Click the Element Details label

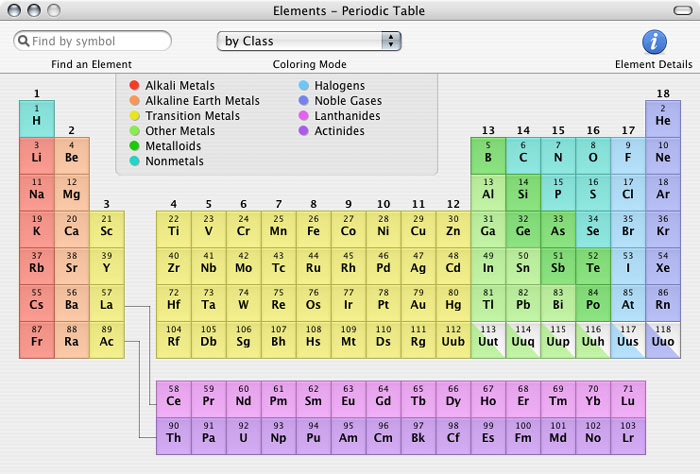click(654, 65)
